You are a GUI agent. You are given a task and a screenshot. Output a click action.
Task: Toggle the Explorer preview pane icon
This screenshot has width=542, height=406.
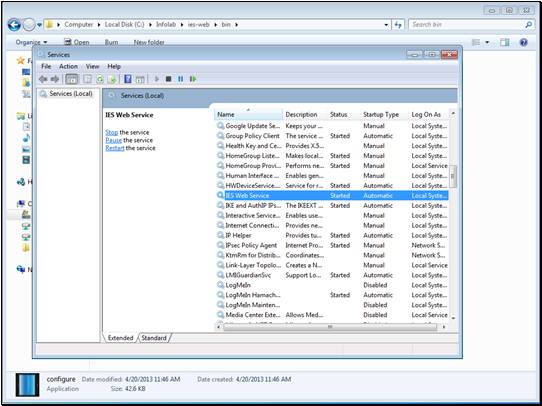(x=505, y=42)
